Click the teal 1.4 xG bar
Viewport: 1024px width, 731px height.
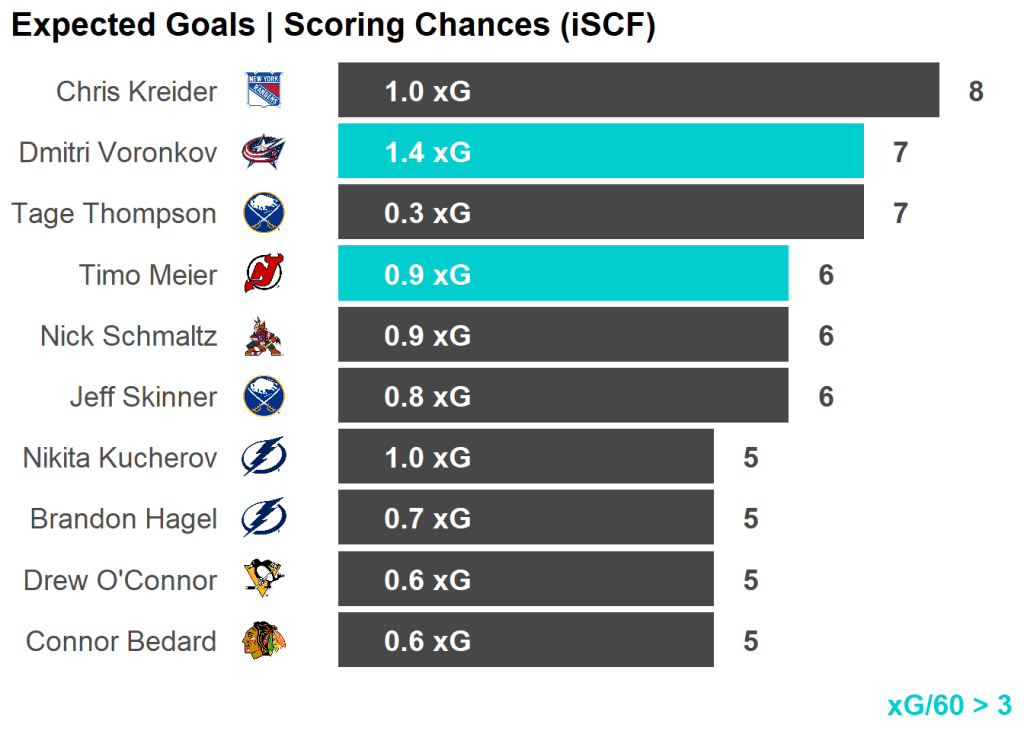(600, 152)
